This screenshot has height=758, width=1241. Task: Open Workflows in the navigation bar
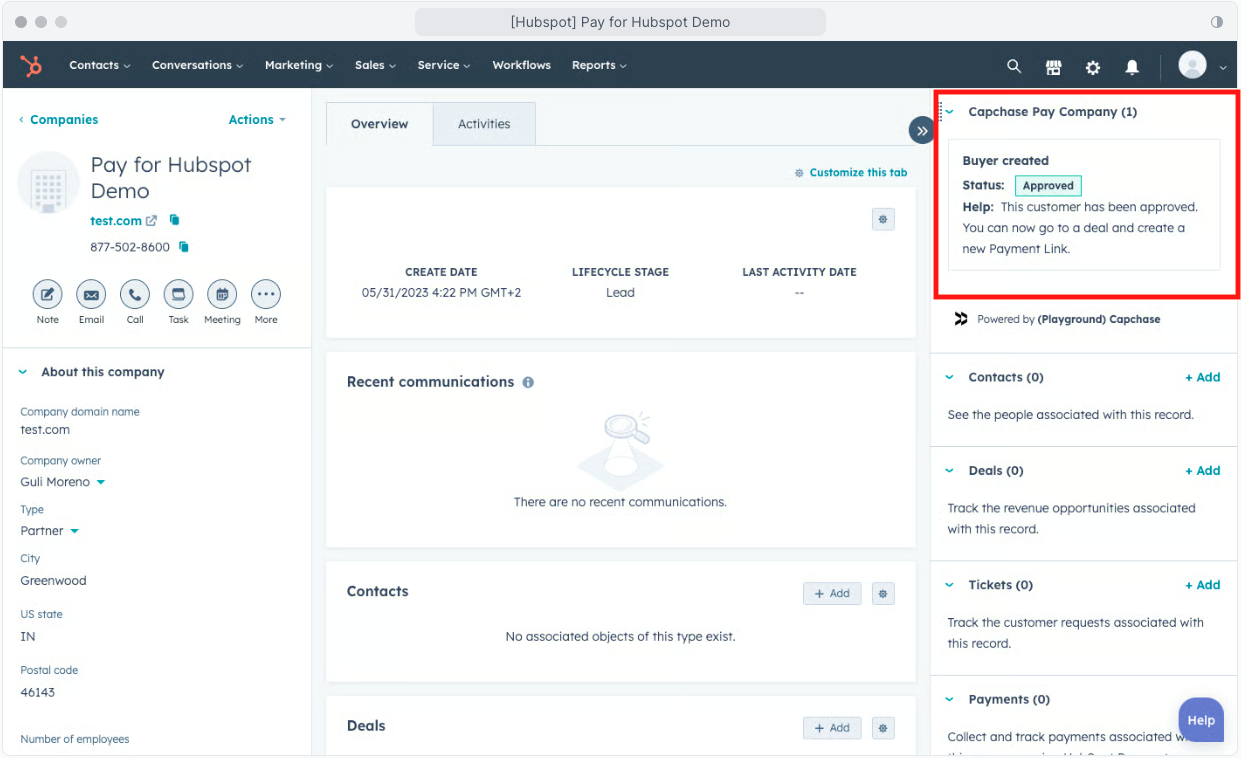521,66
